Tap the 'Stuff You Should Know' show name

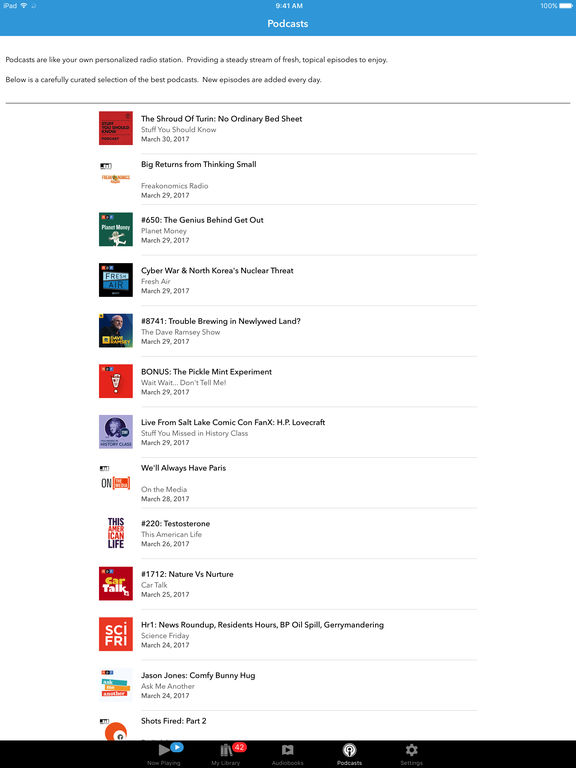click(x=178, y=129)
